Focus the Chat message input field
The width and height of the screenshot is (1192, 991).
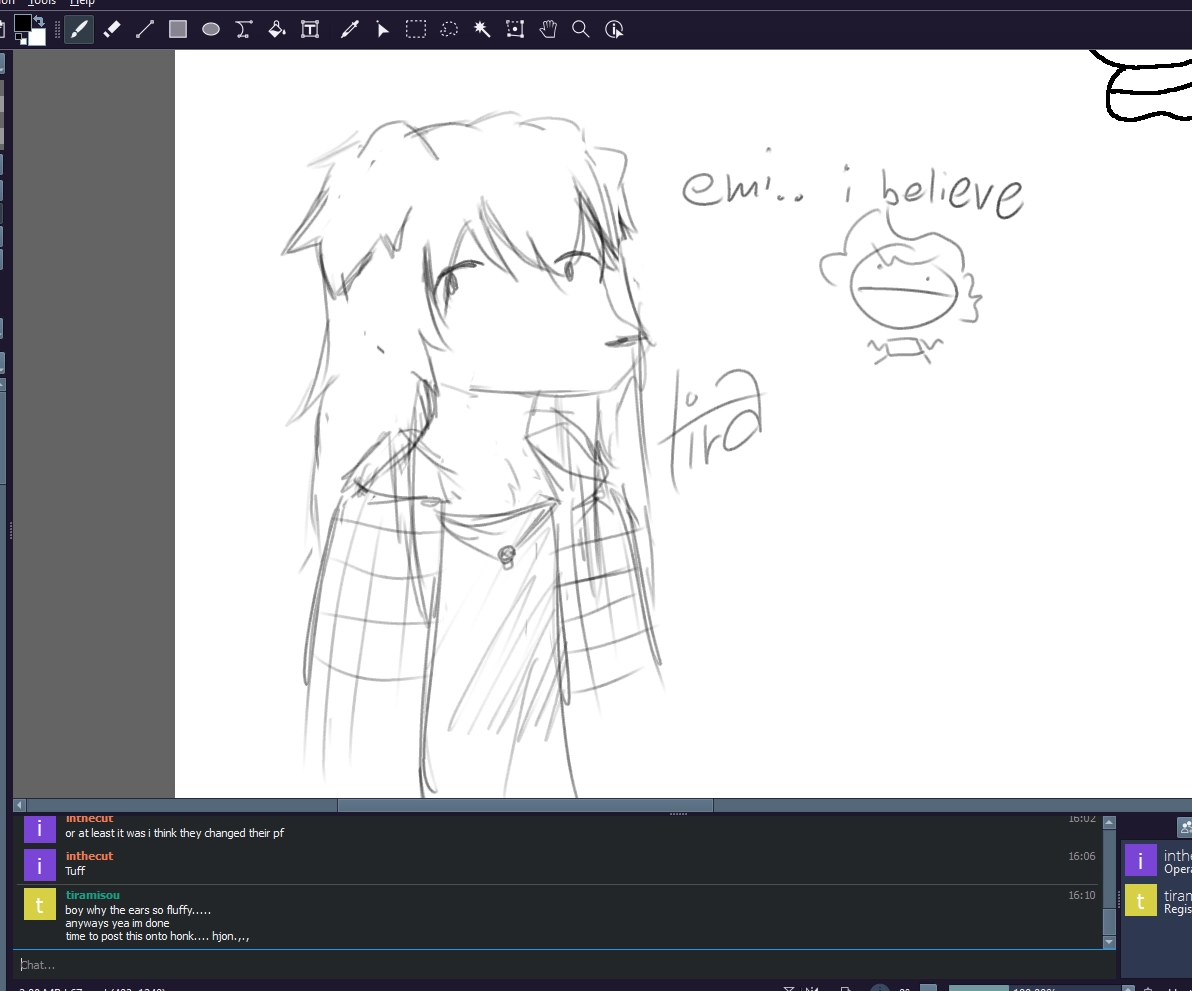click(564, 964)
